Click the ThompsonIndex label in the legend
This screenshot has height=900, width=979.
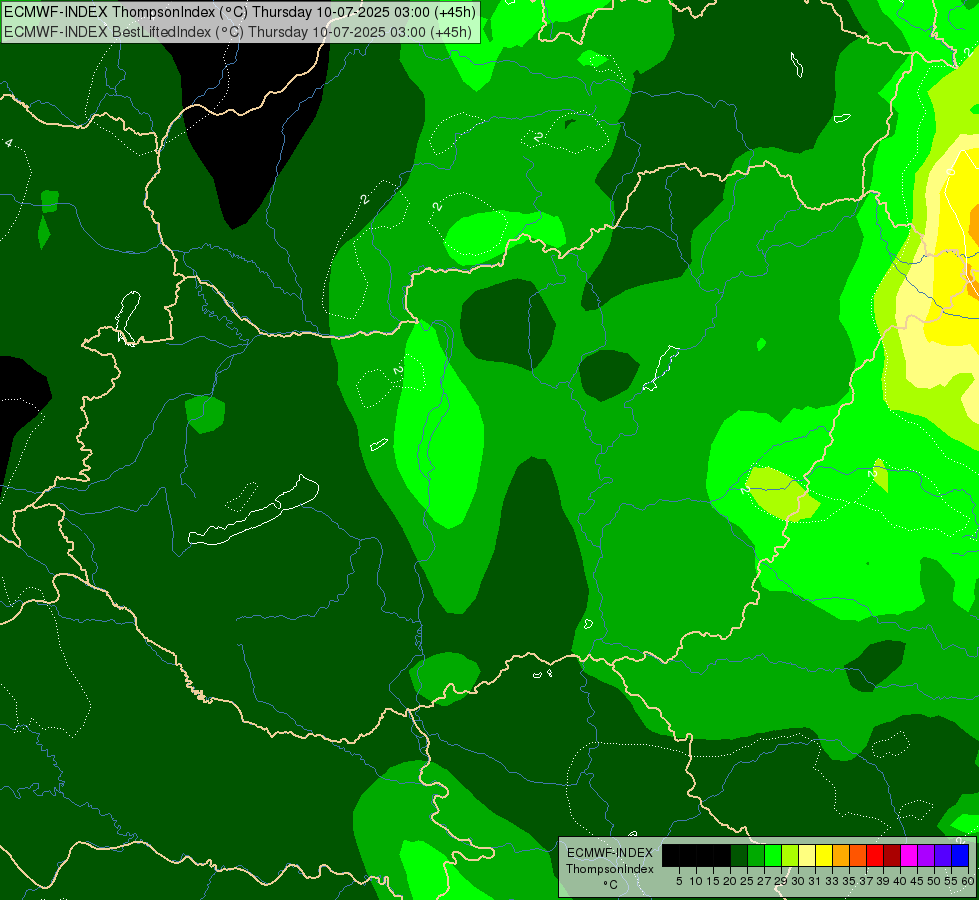[x=610, y=869]
